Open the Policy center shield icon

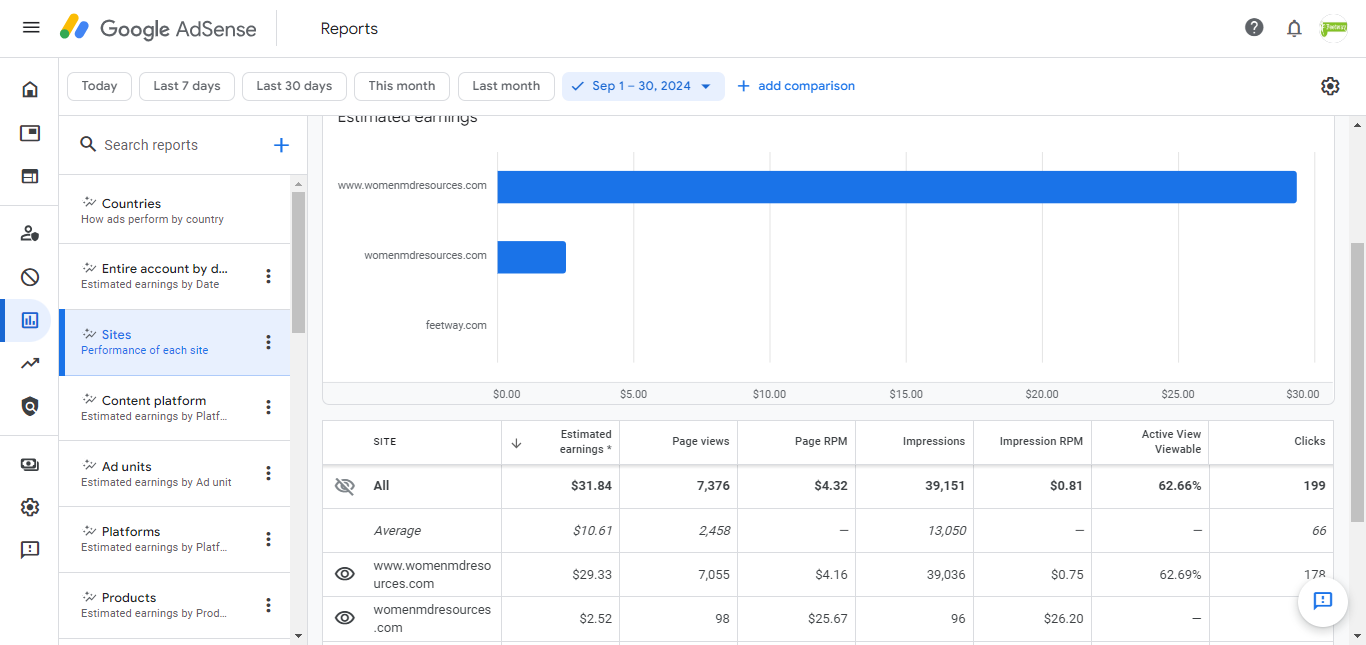(x=30, y=406)
